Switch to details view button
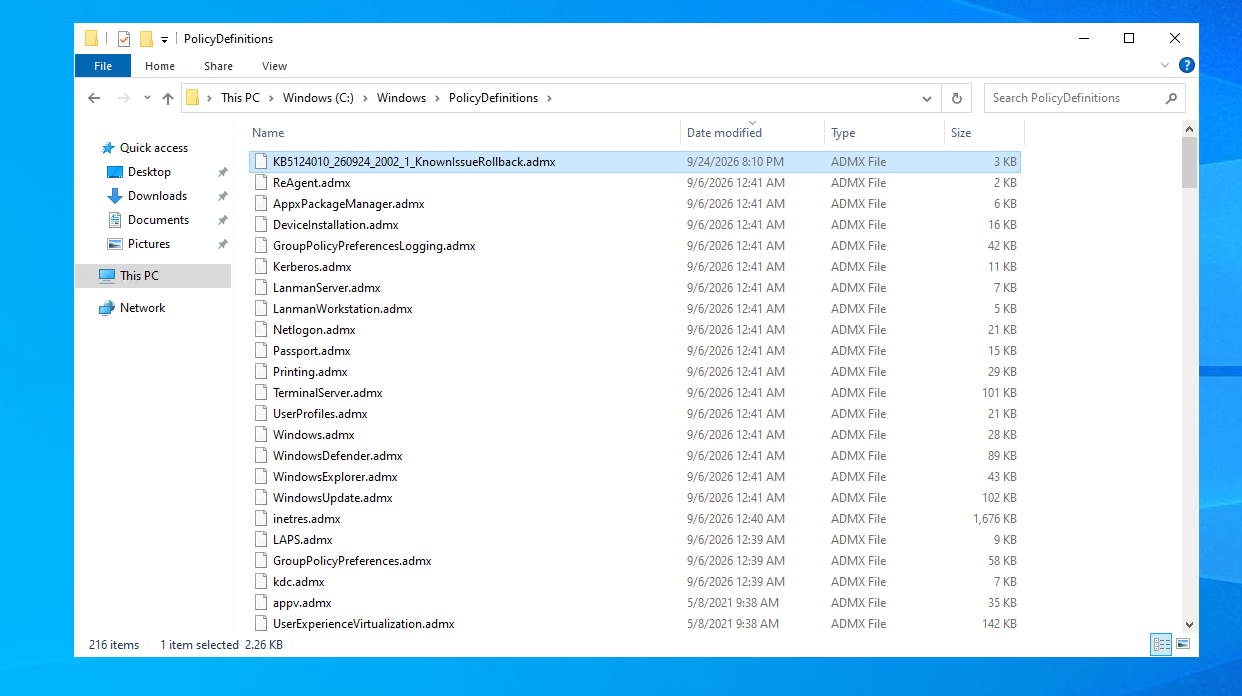This screenshot has height=696, width=1242. tap(1161, 645)
